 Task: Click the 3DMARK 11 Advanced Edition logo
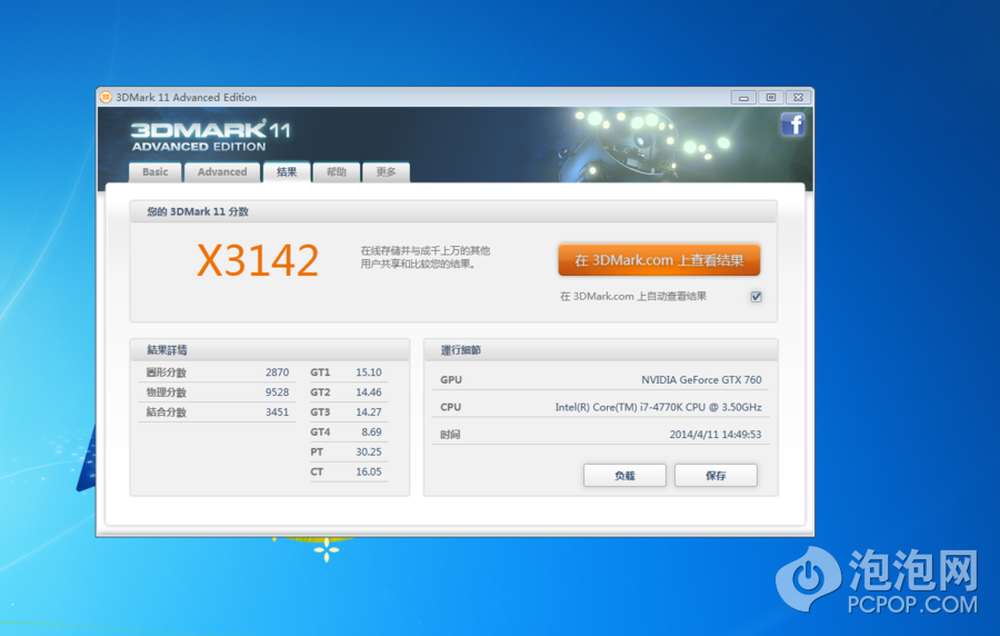click(210, 136)
